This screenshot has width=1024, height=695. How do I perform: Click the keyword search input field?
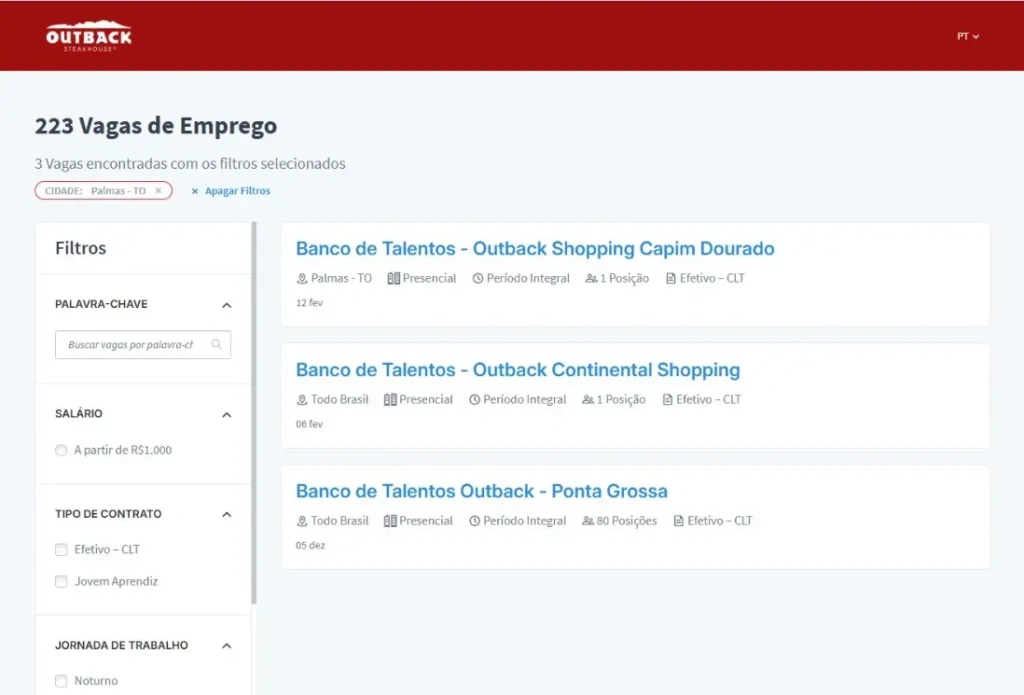(132, 345)
